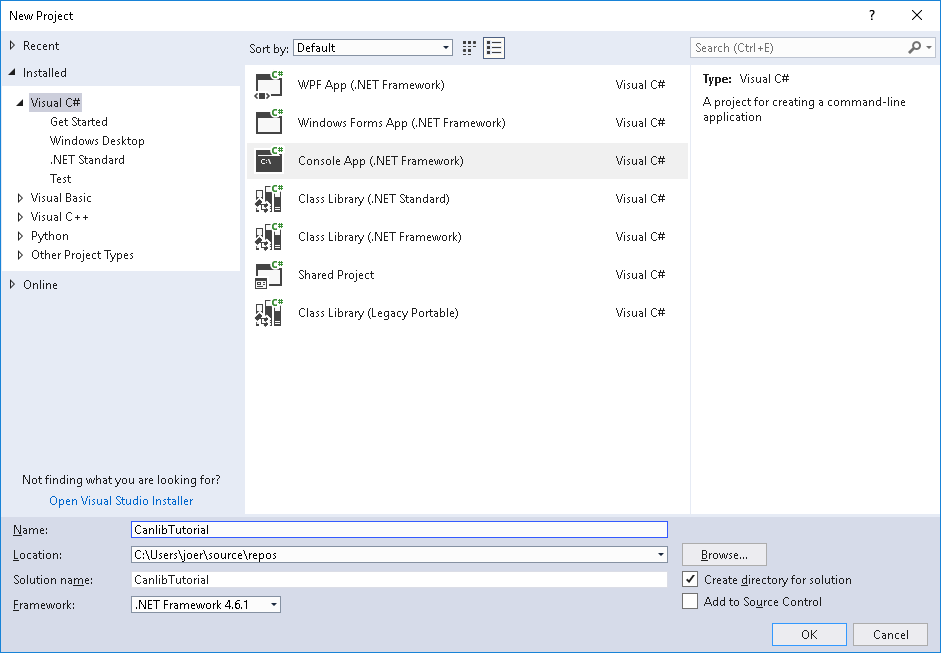Screen dimensions: 941x653
Task: Click the Cancel button
Action: 891,634
